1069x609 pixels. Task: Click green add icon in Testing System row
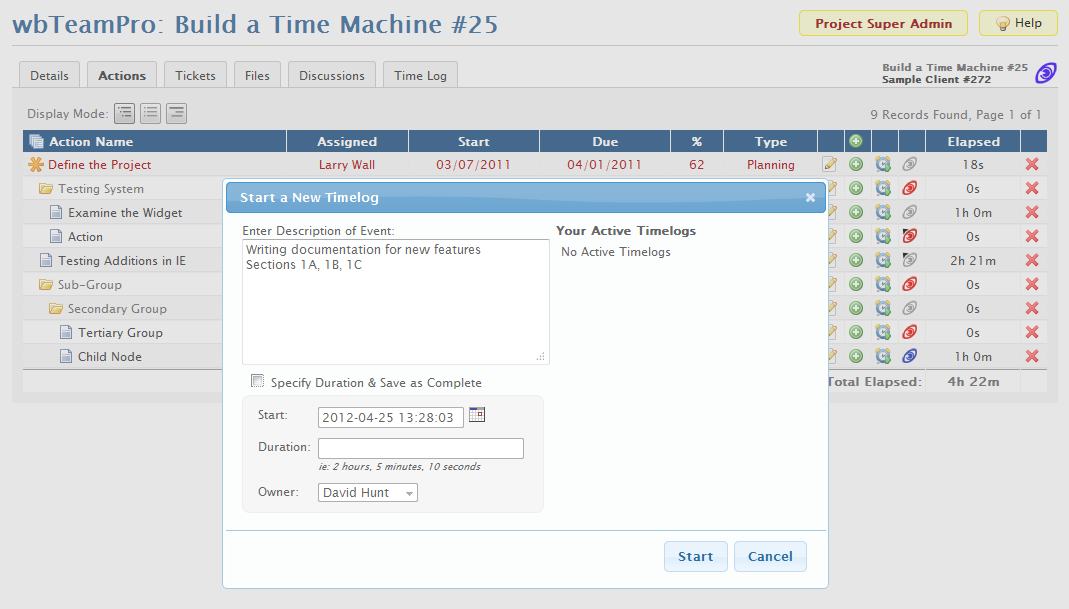click(856, 189)
